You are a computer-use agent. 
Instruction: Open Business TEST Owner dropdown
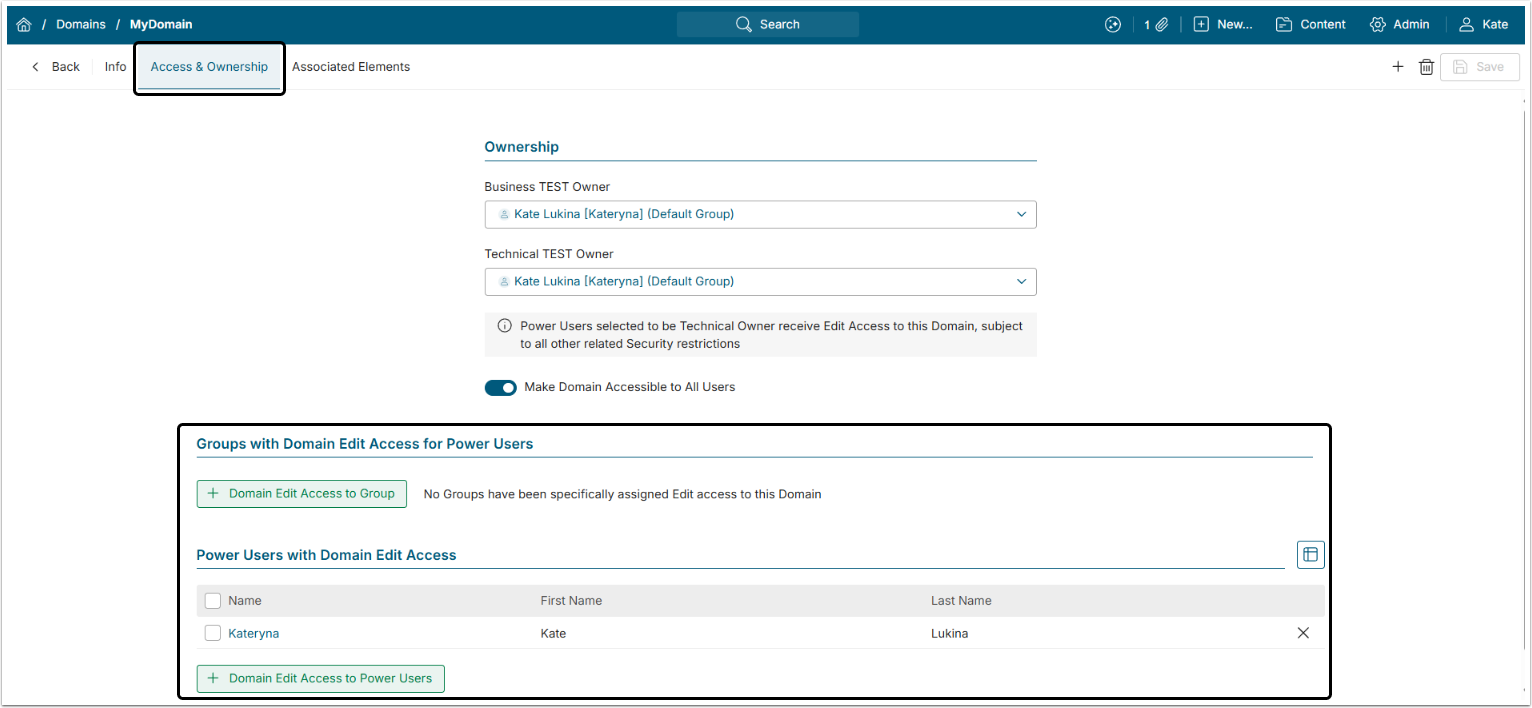(761, 214)
